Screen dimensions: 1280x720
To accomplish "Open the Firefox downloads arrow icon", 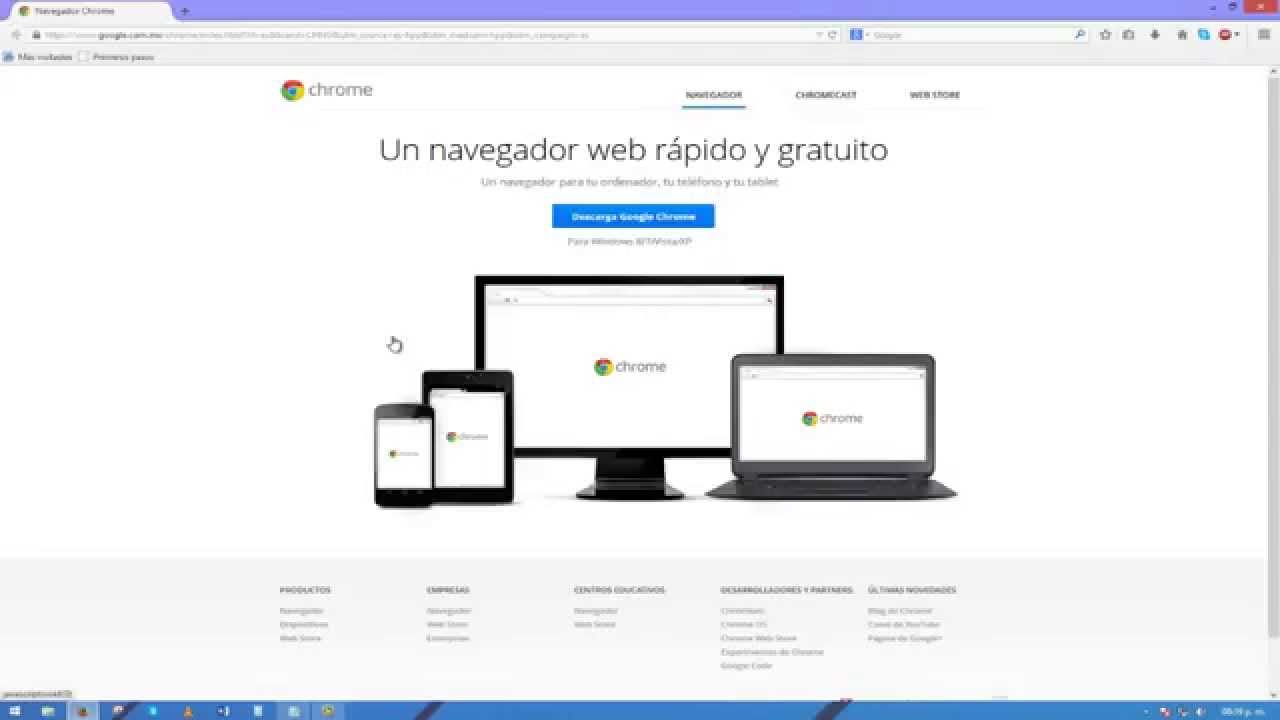I will pyautogui.click(x=1155, y=34).
